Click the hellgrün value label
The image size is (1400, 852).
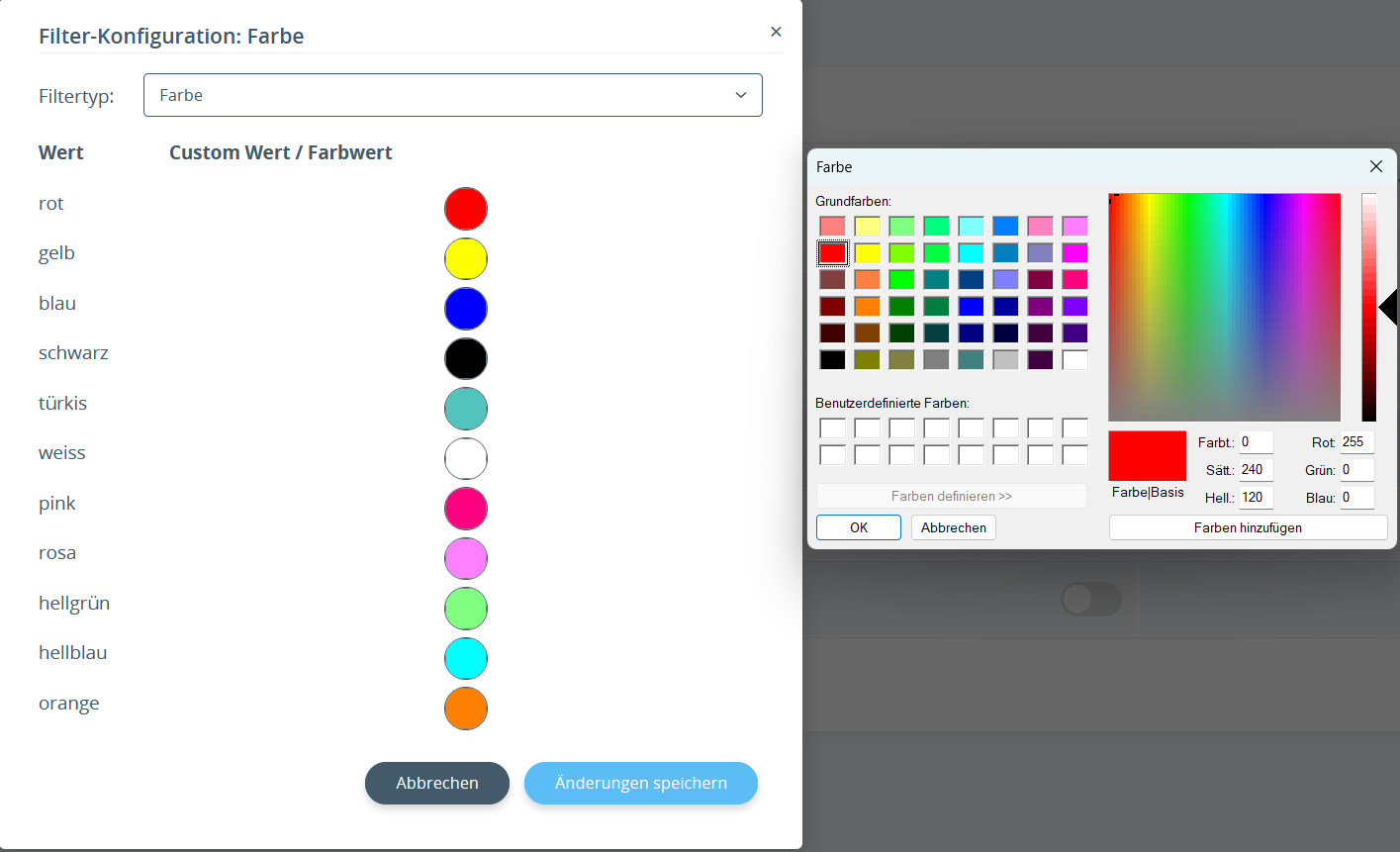[74, 603]
